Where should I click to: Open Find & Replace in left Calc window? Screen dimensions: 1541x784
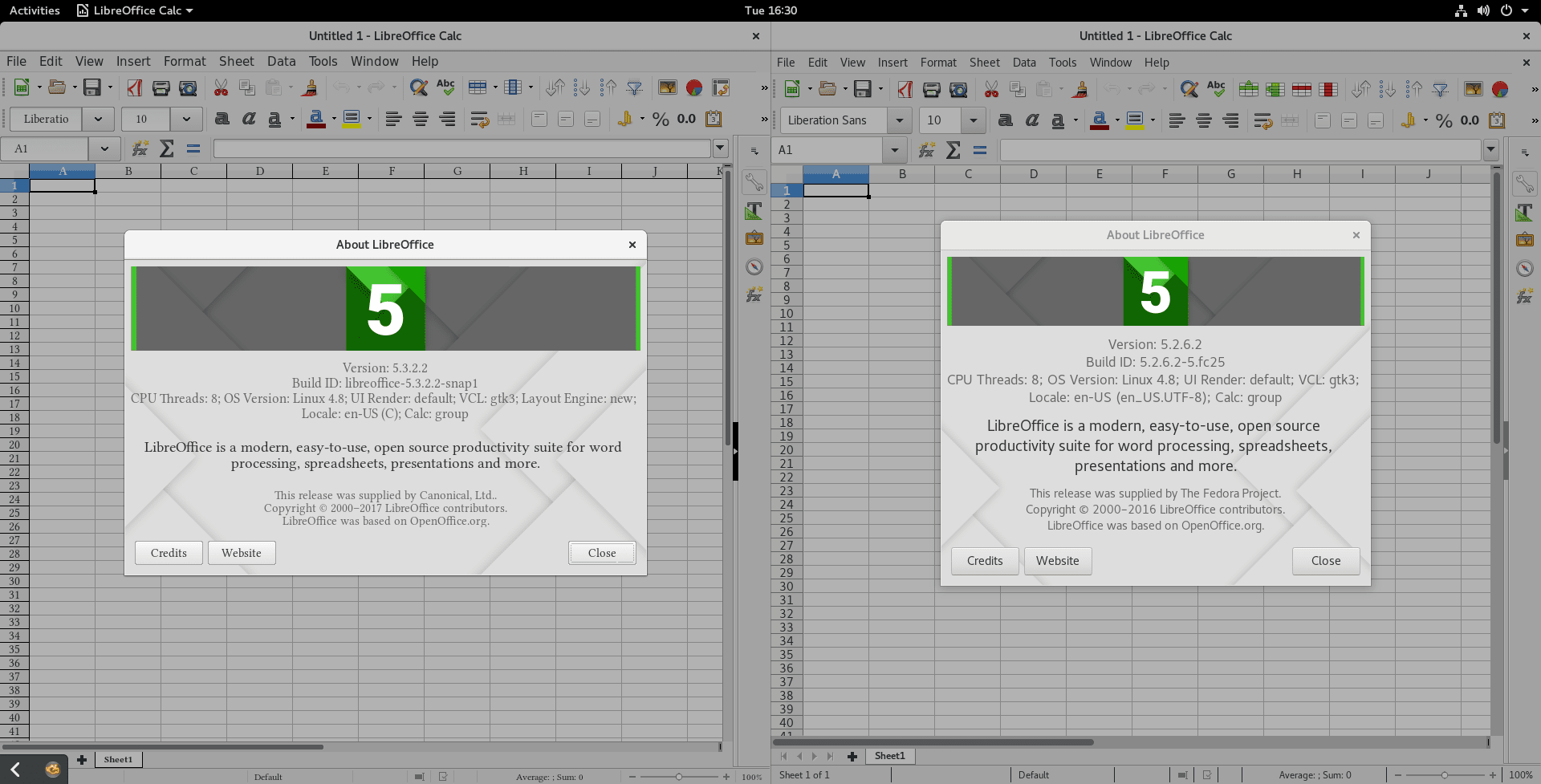click(418, 87)
